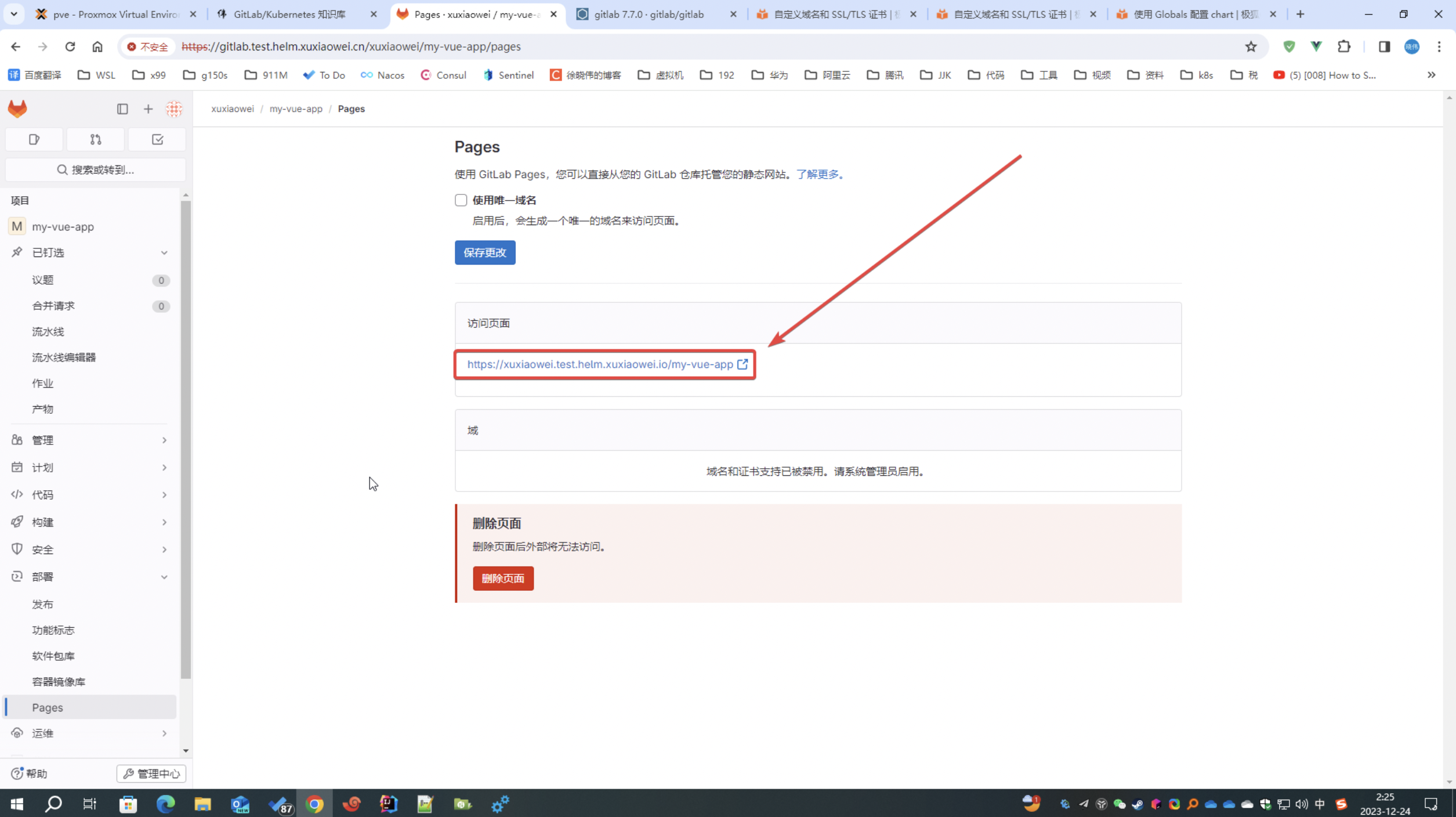Click the create new item icon
This screenshot has width=1456, height=817.
148,108
